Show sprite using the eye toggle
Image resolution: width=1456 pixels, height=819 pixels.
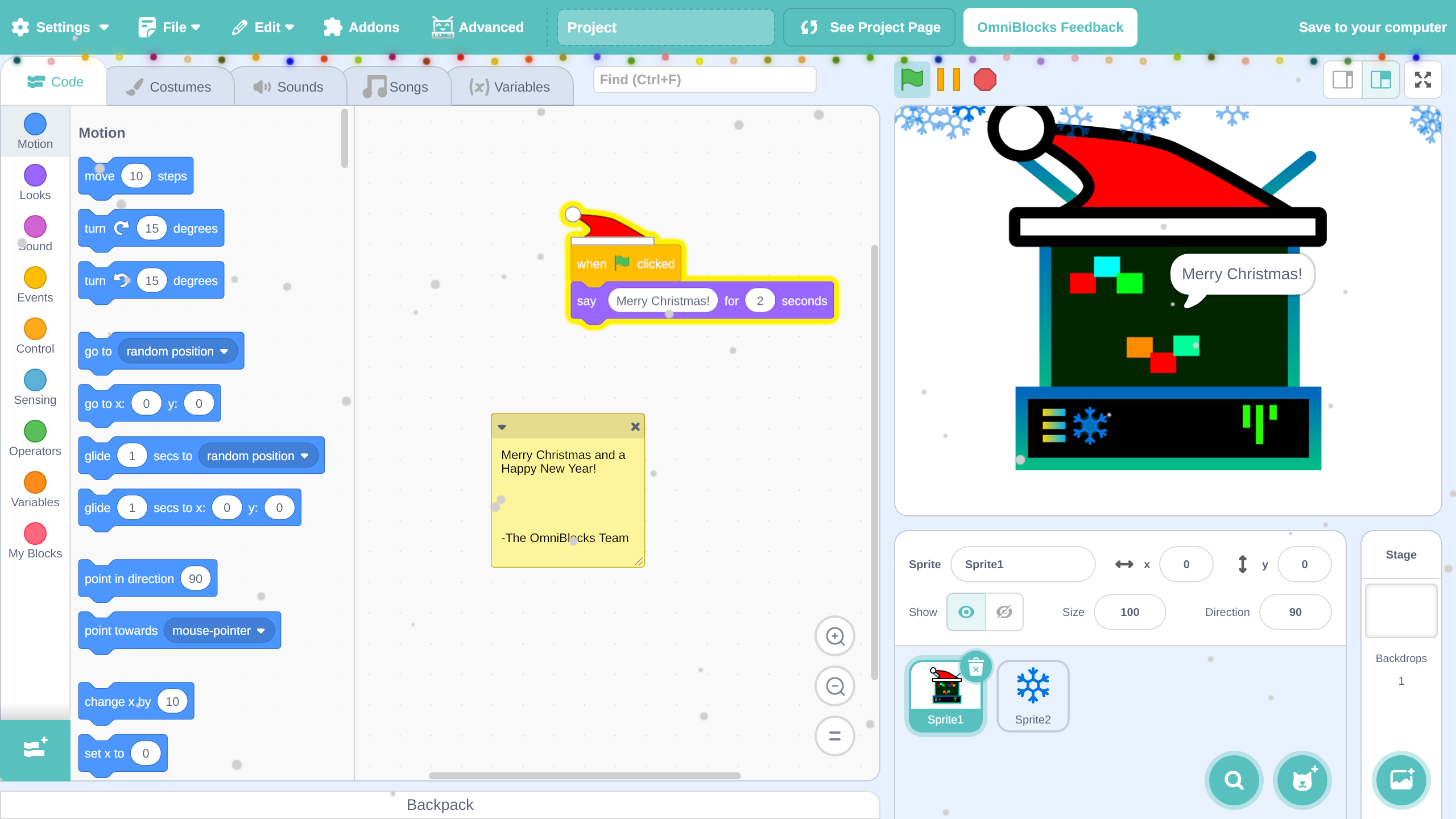pyautogui.click(x=966, y=612)
